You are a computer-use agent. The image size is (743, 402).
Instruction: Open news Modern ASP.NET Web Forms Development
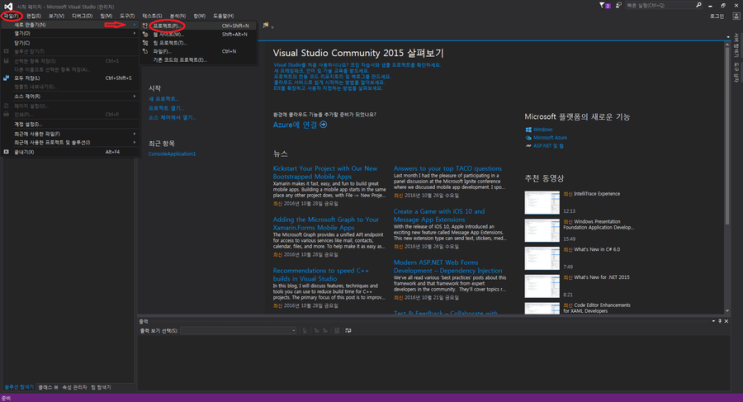(448, 266)
